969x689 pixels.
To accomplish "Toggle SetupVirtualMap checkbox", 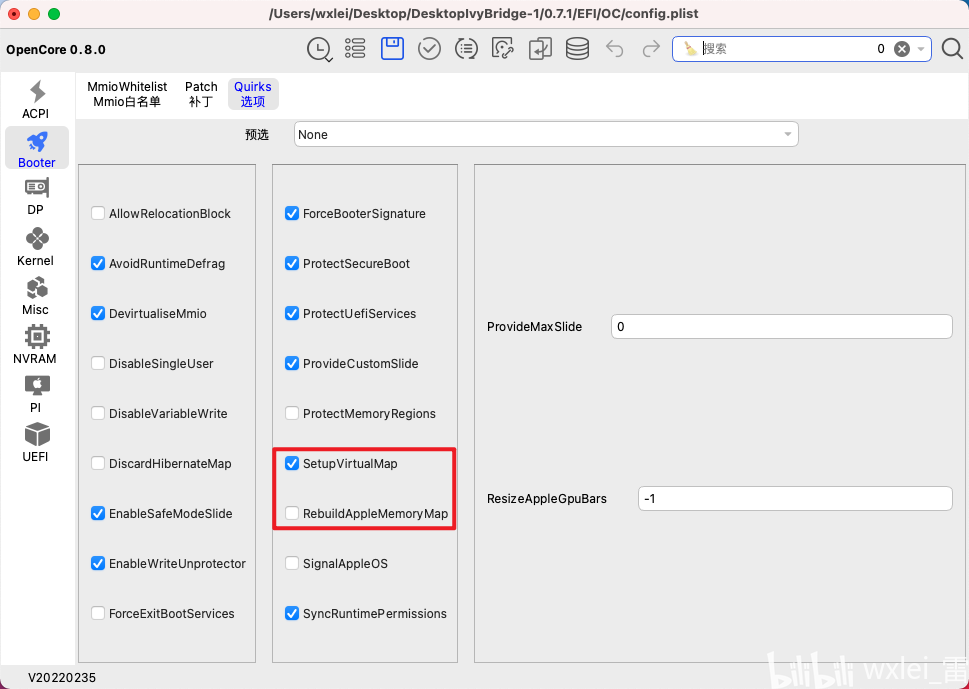I will click(x=292, y=463).
